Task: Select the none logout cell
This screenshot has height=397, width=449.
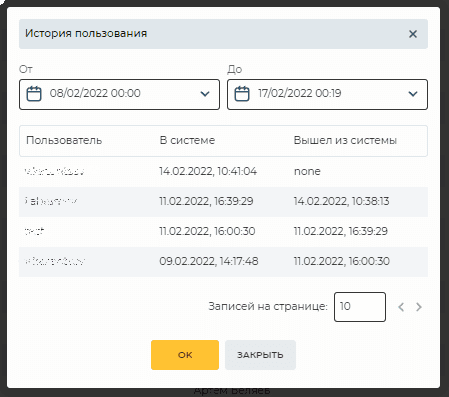Action: point(307,171)
